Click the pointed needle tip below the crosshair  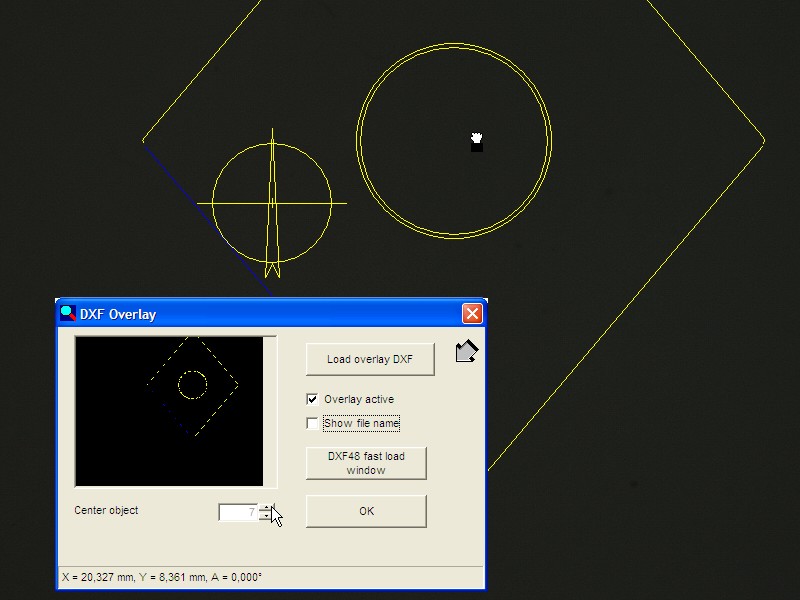(272, 272)
